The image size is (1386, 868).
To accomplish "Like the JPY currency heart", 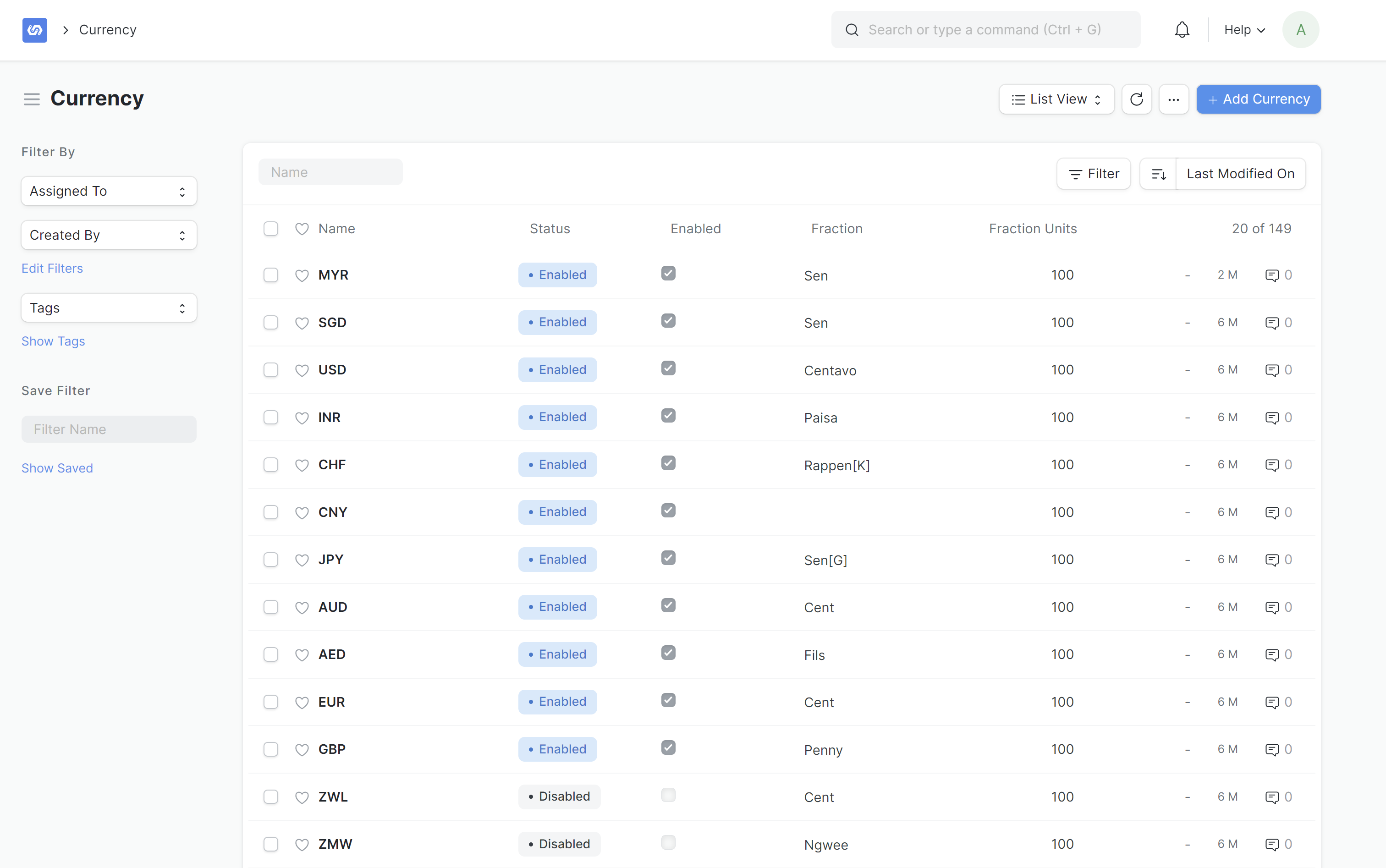I will pyautogui.click(x=302, y=560).
